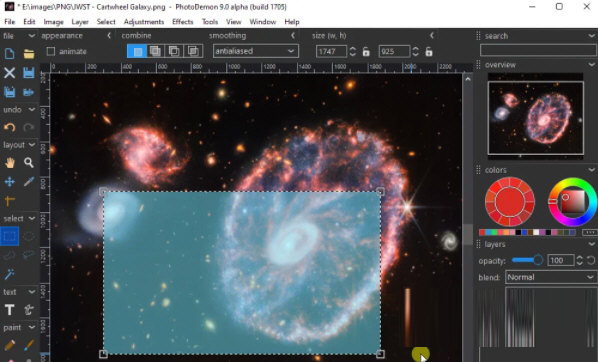Open the smoothing antialiased dropdown

click(x=256, y=51)
